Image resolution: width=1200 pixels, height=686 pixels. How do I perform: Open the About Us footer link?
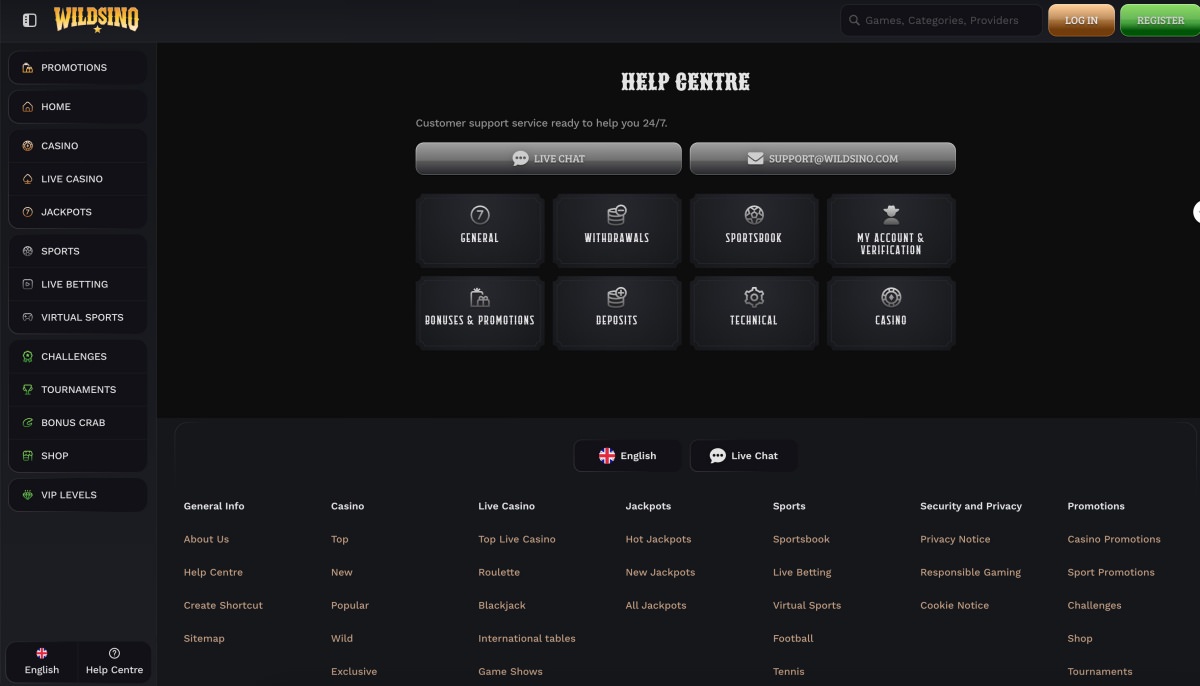[x=206, y=539]
